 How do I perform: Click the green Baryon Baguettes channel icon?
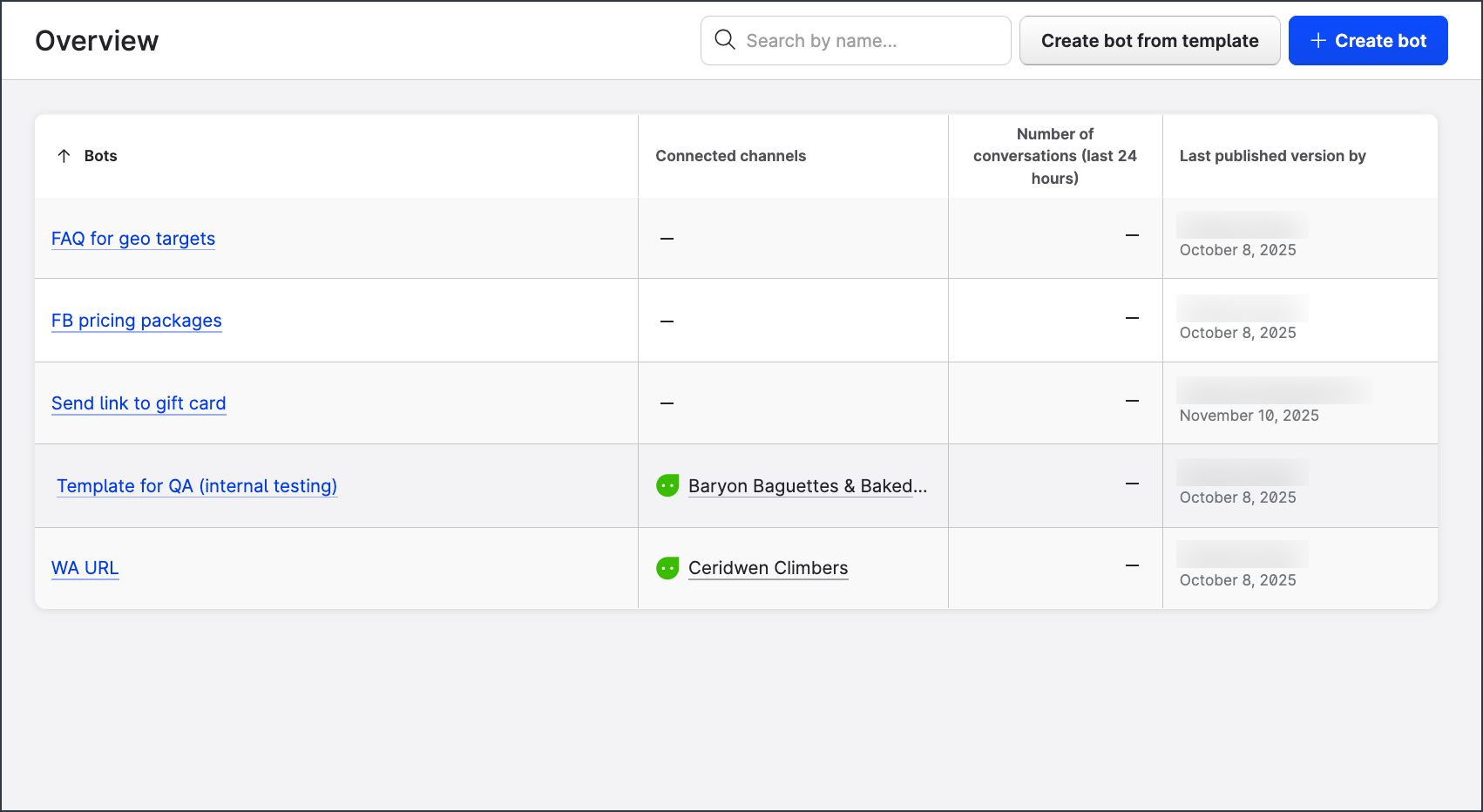tap(667, 486)
